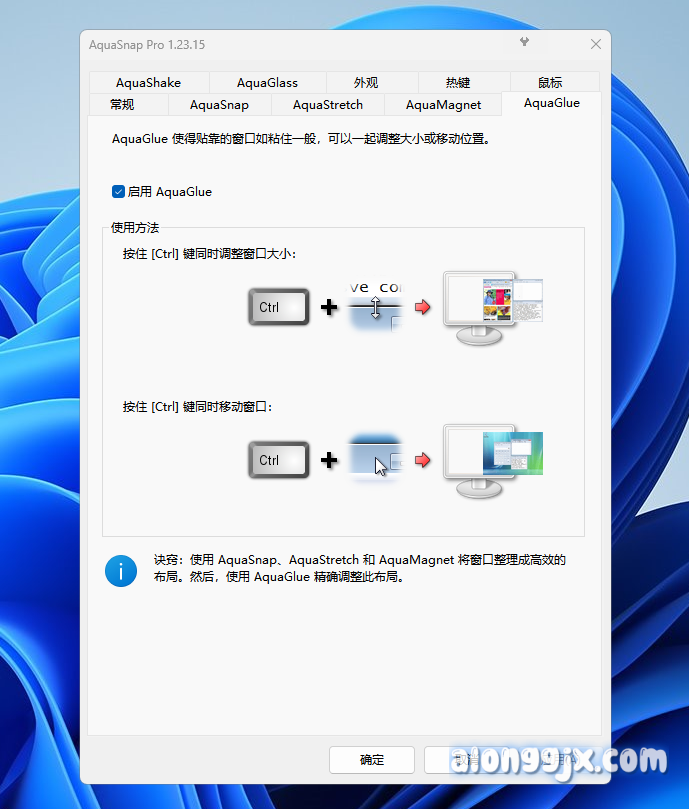
Task: Click the pin icon in the title bar
Action: (524, 42)
